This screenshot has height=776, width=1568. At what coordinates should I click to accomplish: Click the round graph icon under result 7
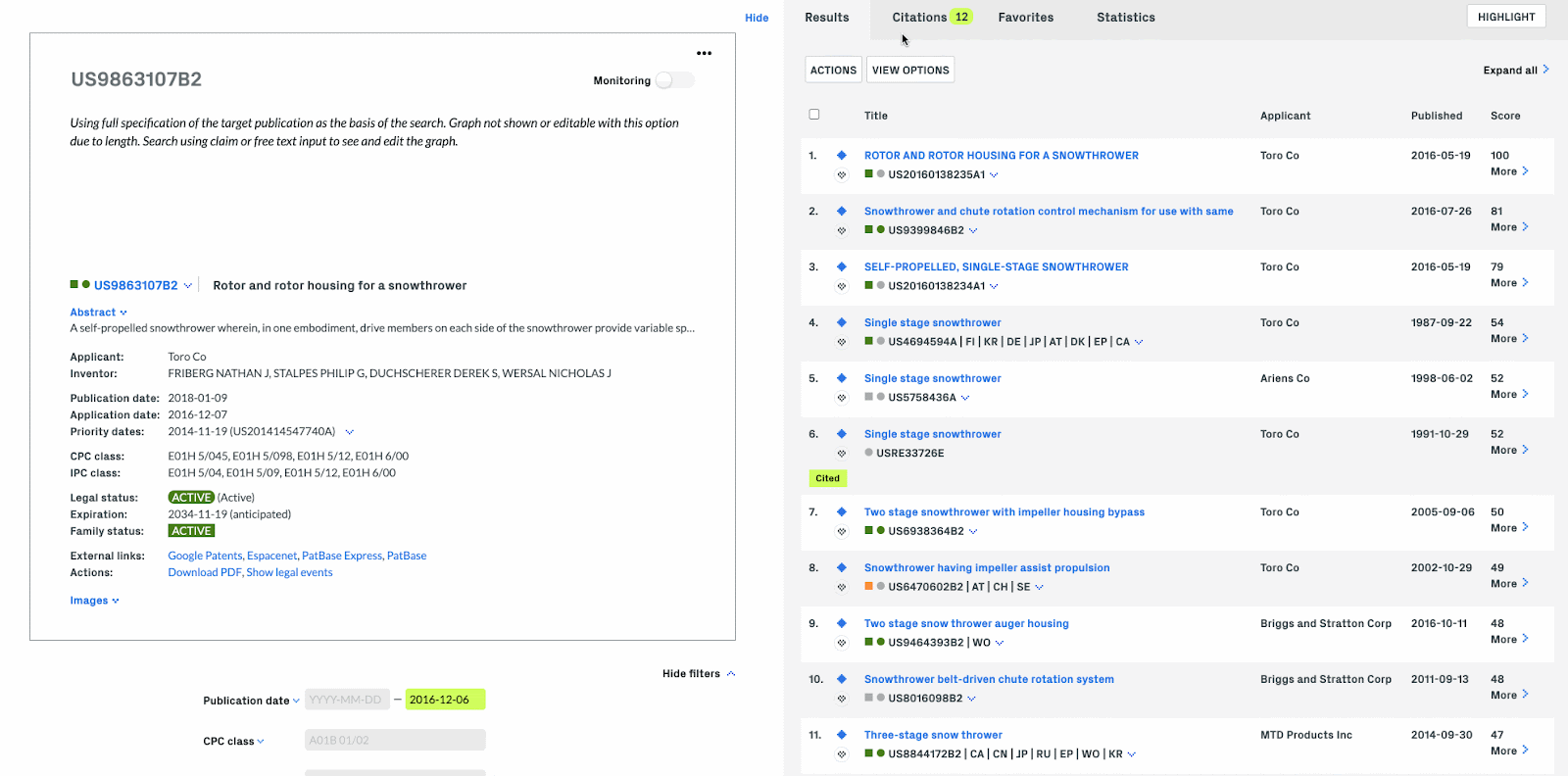(841, 532)
